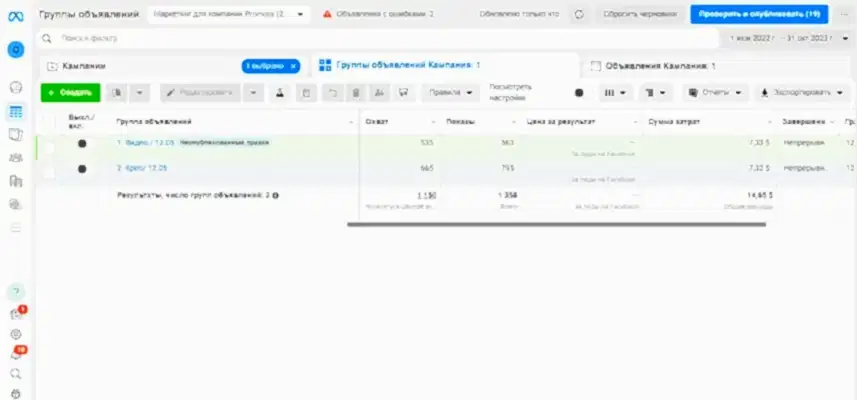Toggle on/off switch for first ad group
The width and height of the screenshot is (857, 400).
82,143
